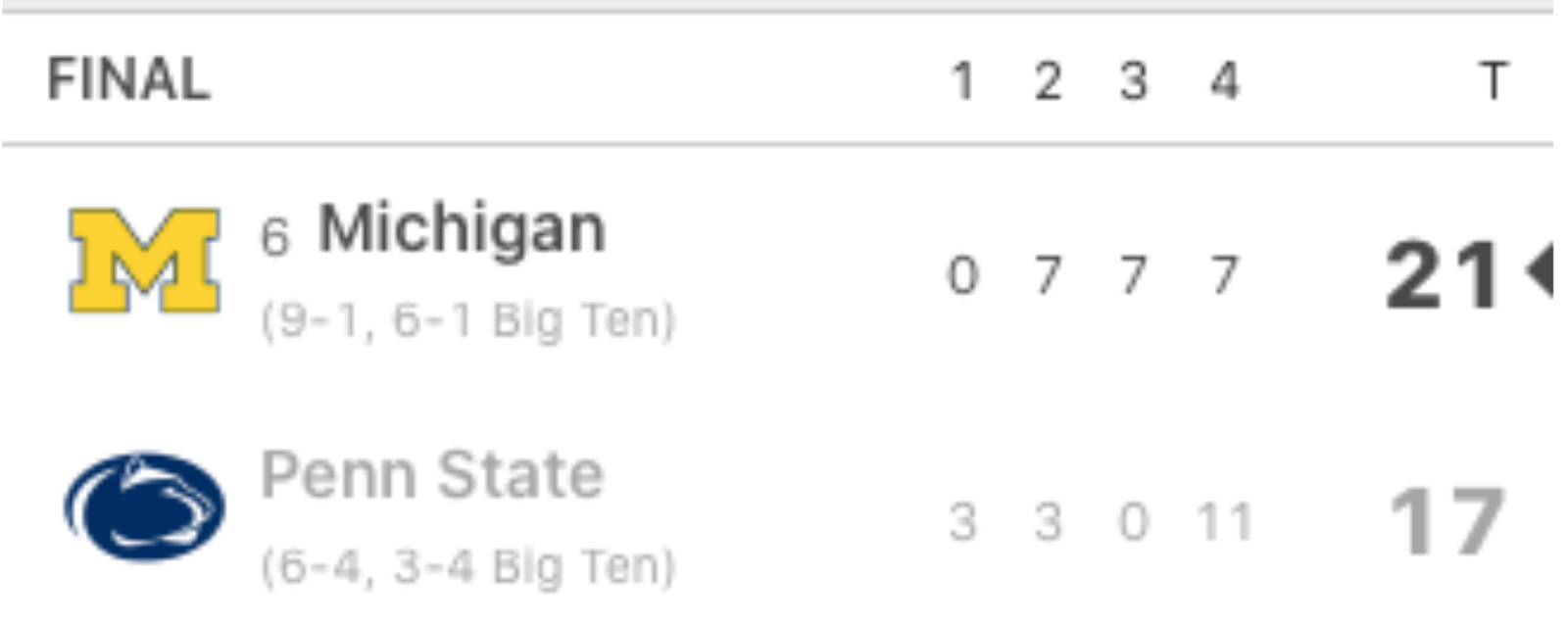Screen dimensions: 1568x625
Task: Click the Penn State Nittany Lion logo
Action: coord(145,506)
